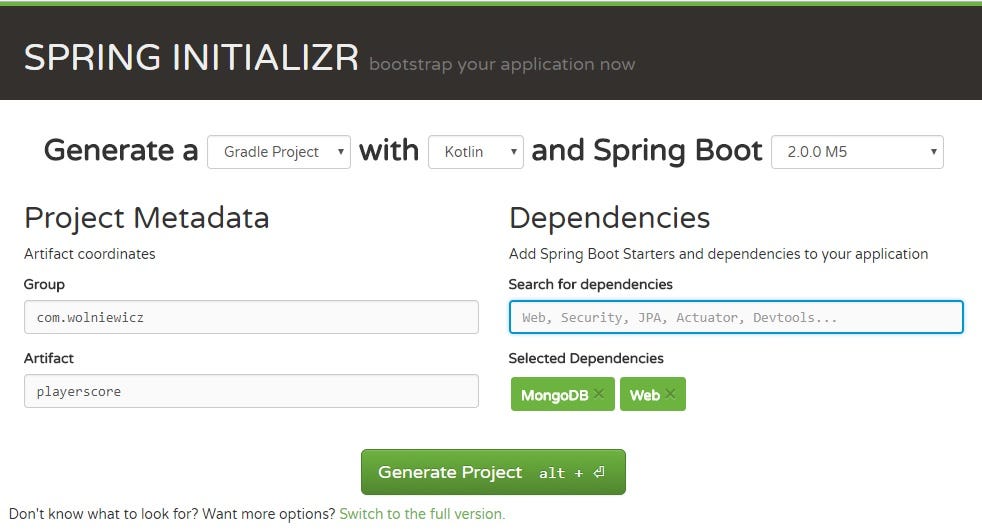Follow the Switch to the full version link
This screenshot has width=982, height=531.
[422, 514]
